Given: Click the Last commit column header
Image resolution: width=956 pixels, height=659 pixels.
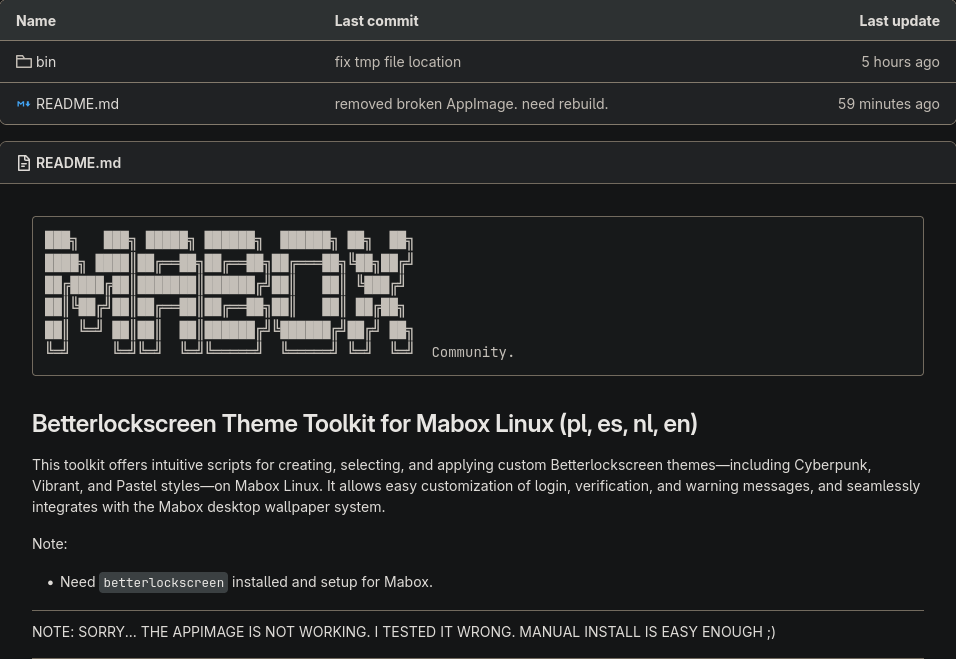Looking at the screenshot, I should click(376, 20).
